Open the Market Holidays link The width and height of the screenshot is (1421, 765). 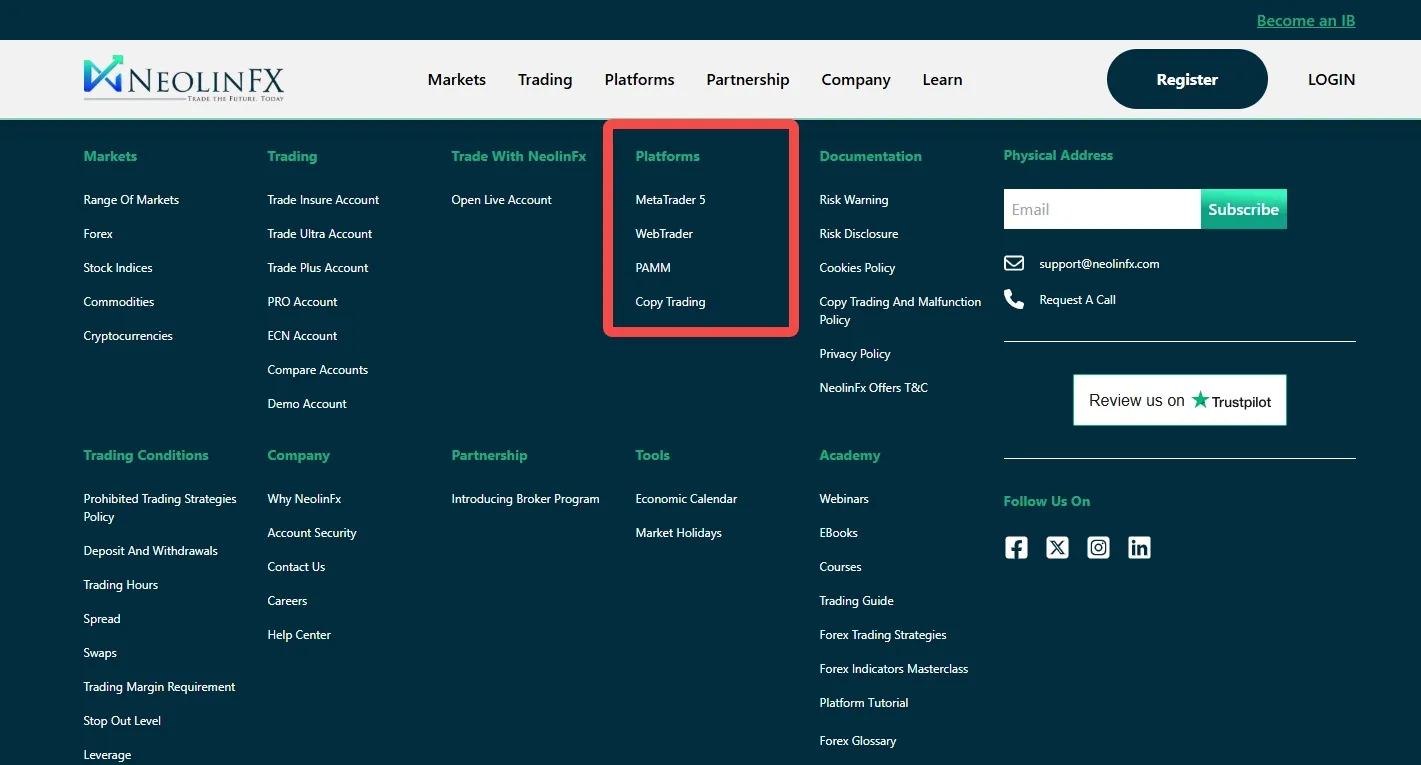coord(678,533)
